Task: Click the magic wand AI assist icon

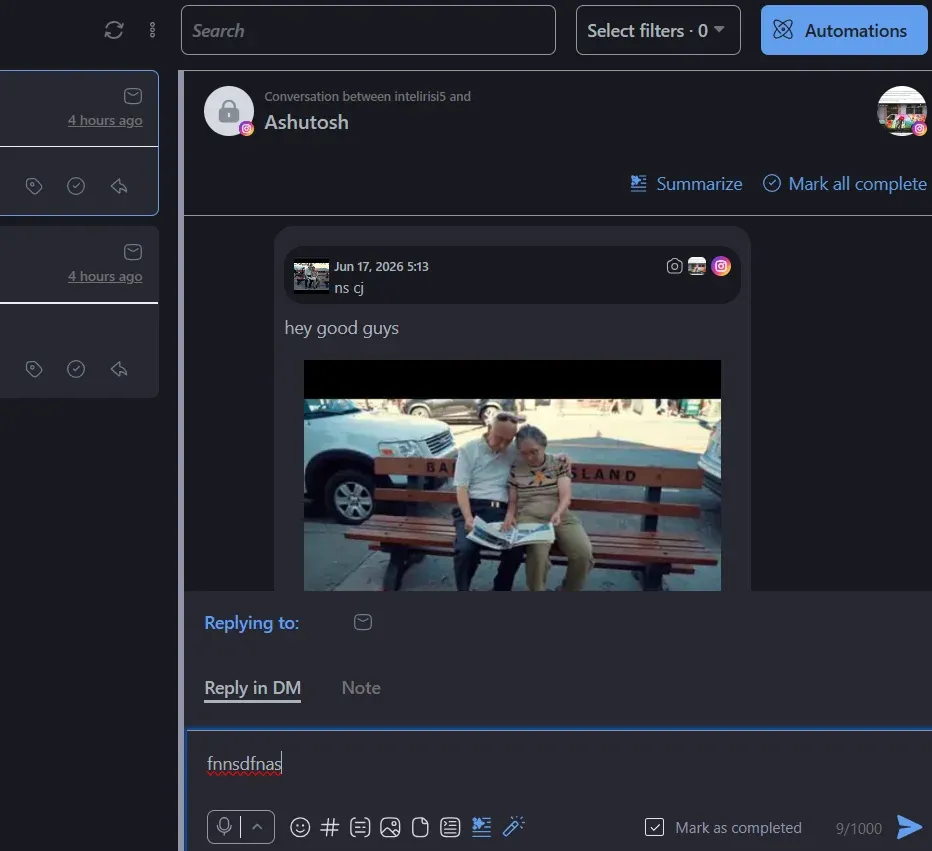Action: coord(514,827)
